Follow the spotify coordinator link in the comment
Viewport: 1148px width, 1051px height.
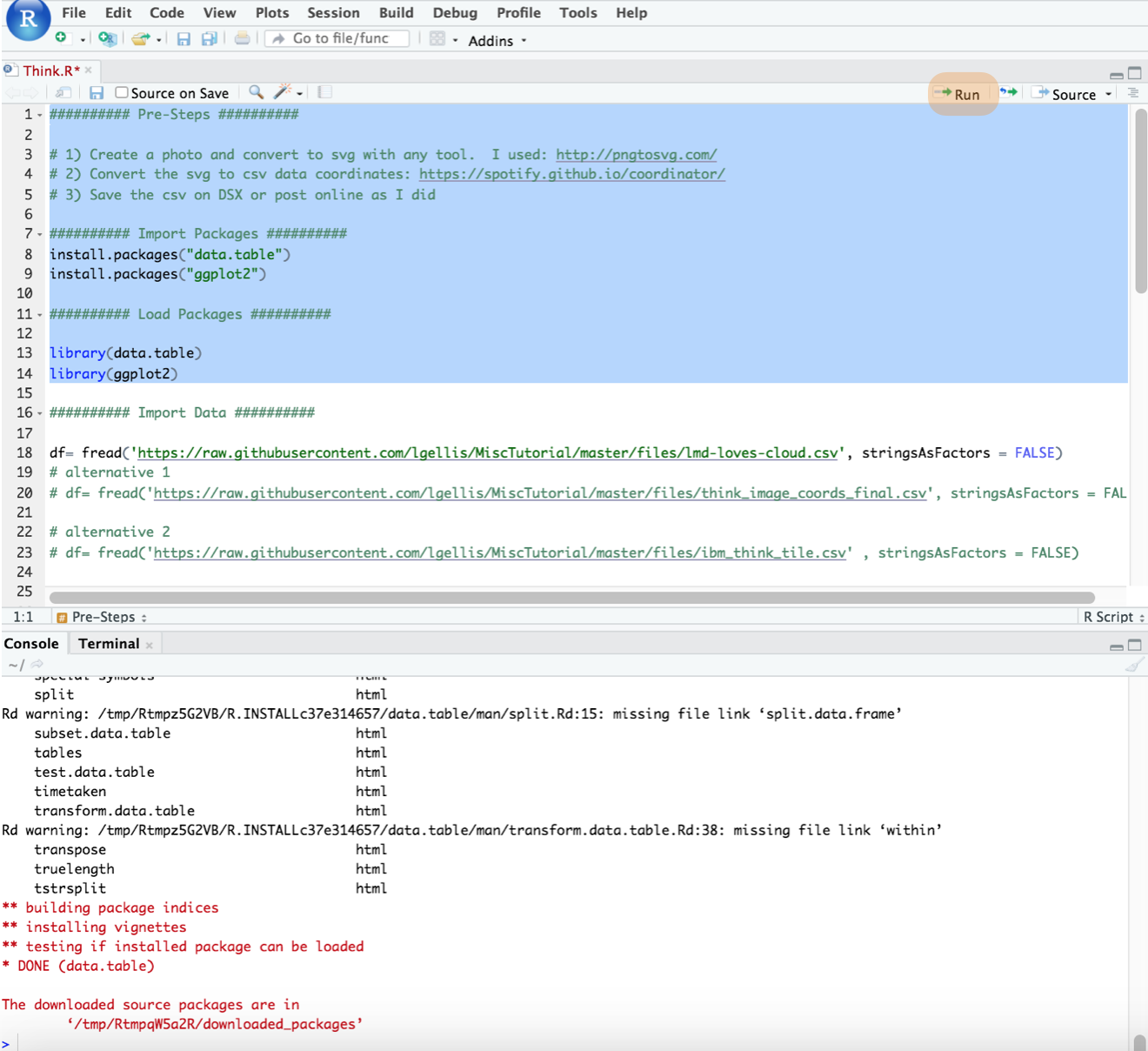(572, 174)
